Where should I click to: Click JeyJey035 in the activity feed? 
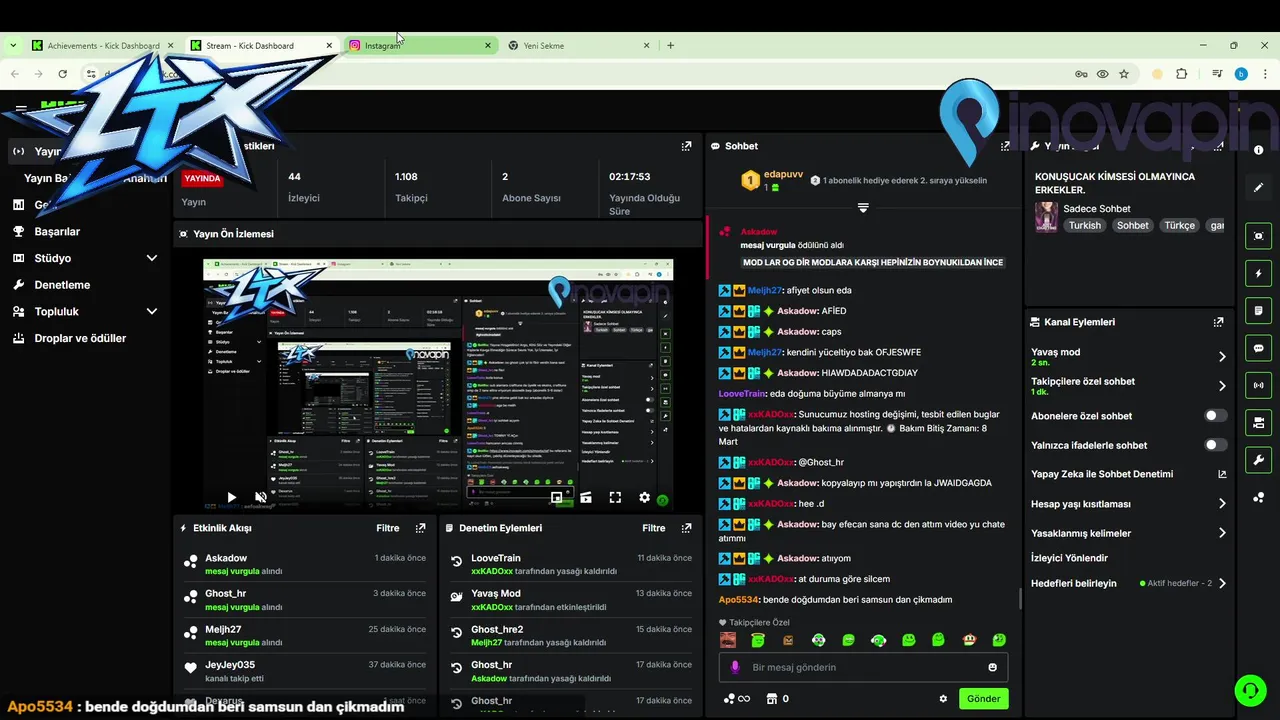click(230, 665)
